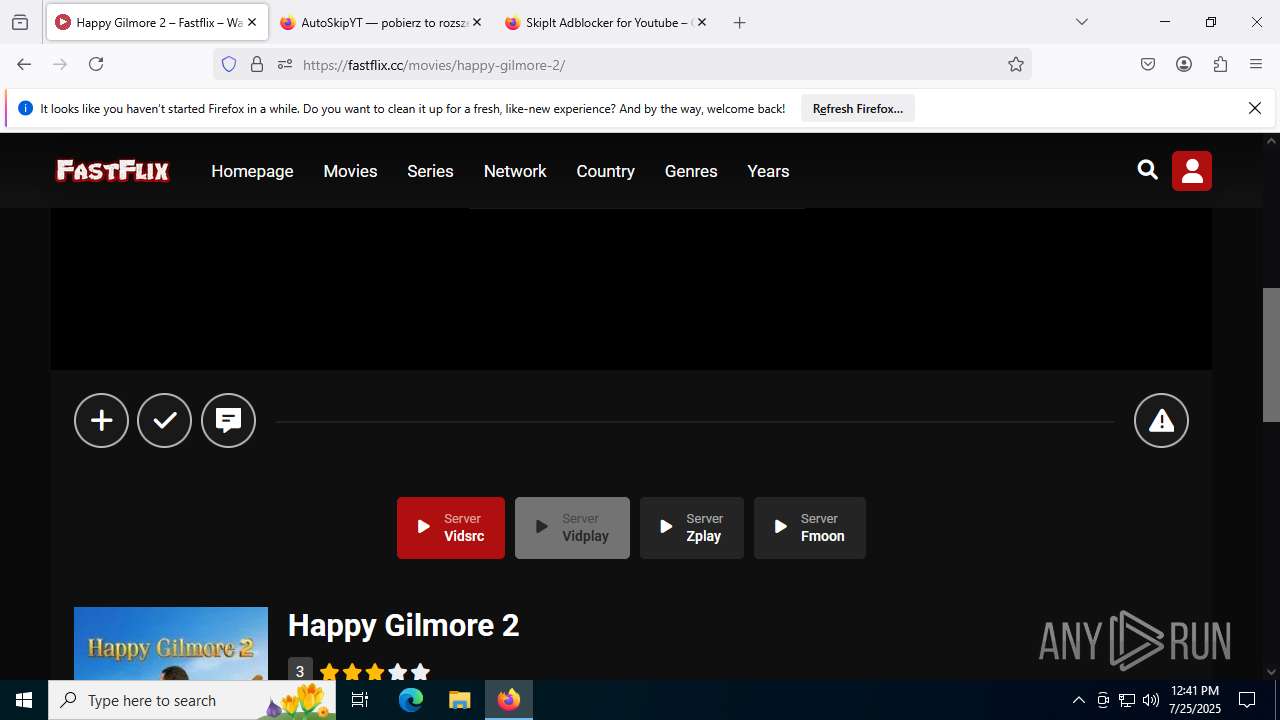Open File Explorer from taskbar
Screen dimensions: 1280x720
(x=459, y=700)
